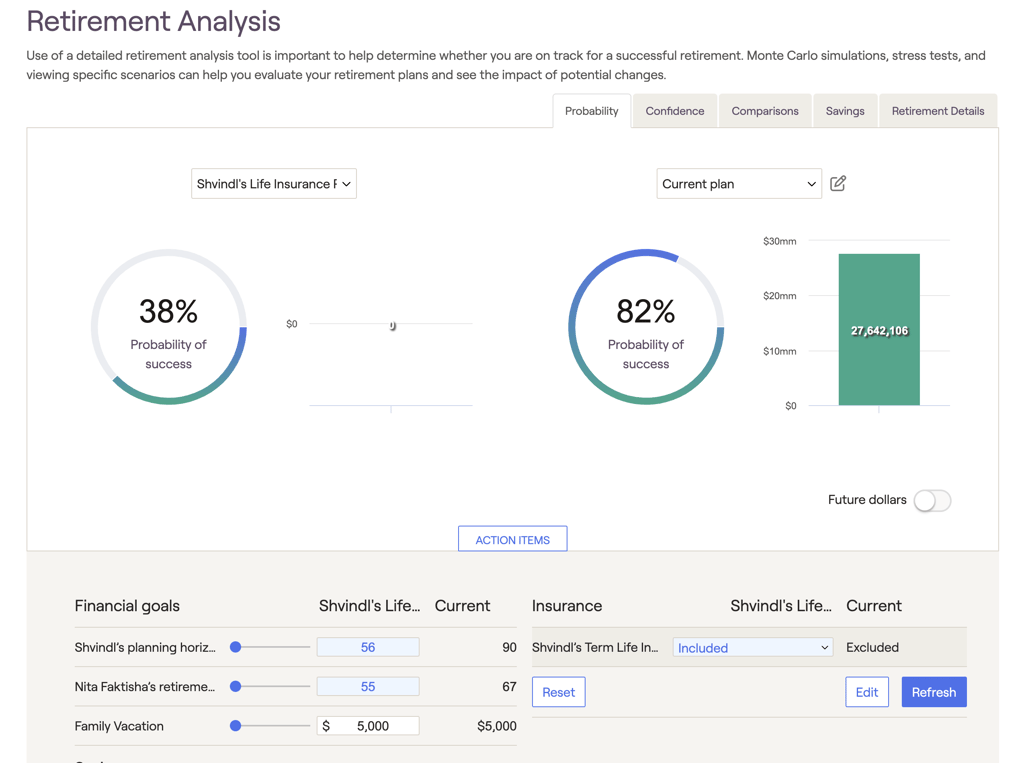View the Retirement Details tab

(x=937, y=111)
